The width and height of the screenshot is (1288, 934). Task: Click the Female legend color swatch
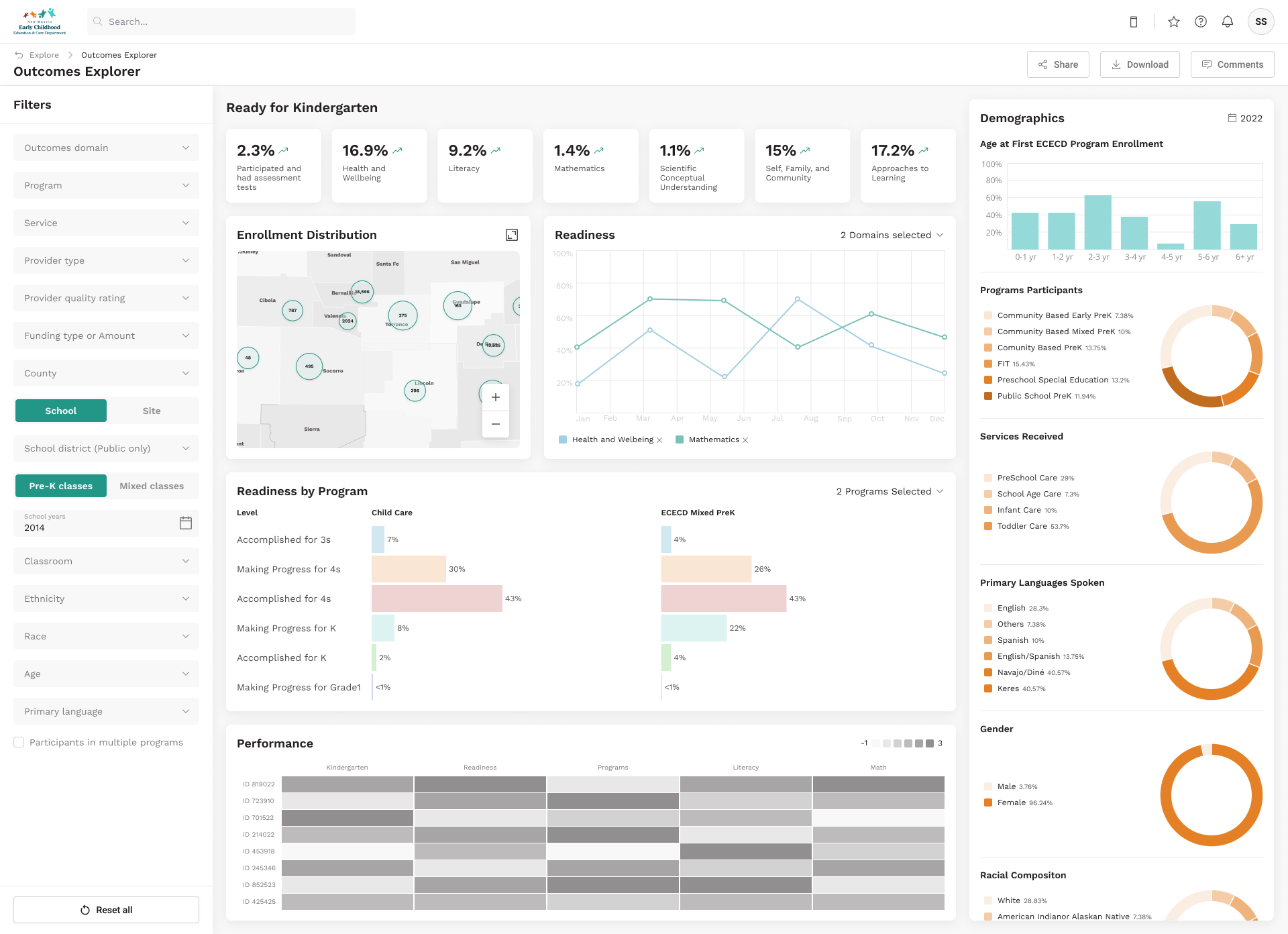pyautogui.click(x=987, y=802)
